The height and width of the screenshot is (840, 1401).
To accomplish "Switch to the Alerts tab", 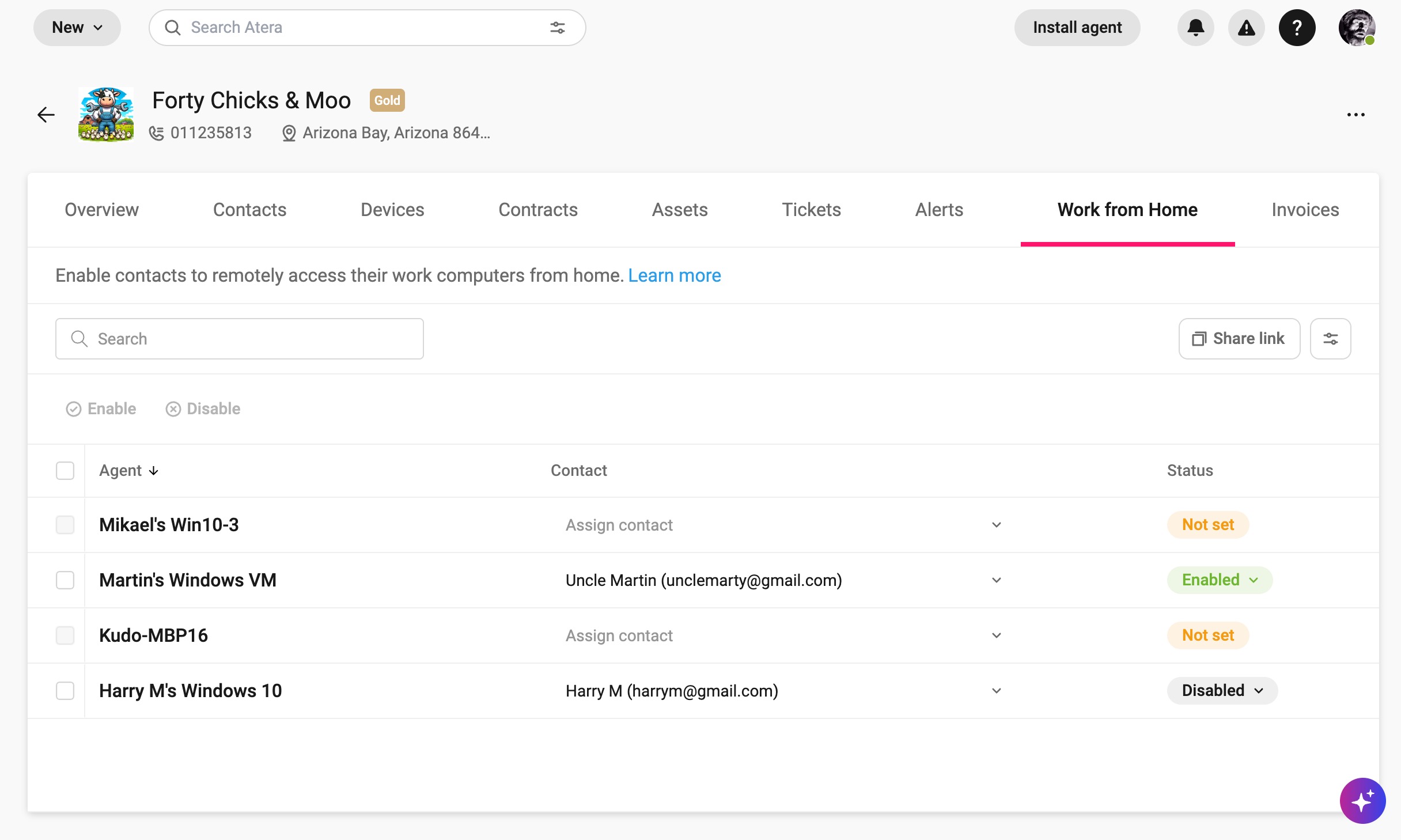I will [x=939, y=210].
